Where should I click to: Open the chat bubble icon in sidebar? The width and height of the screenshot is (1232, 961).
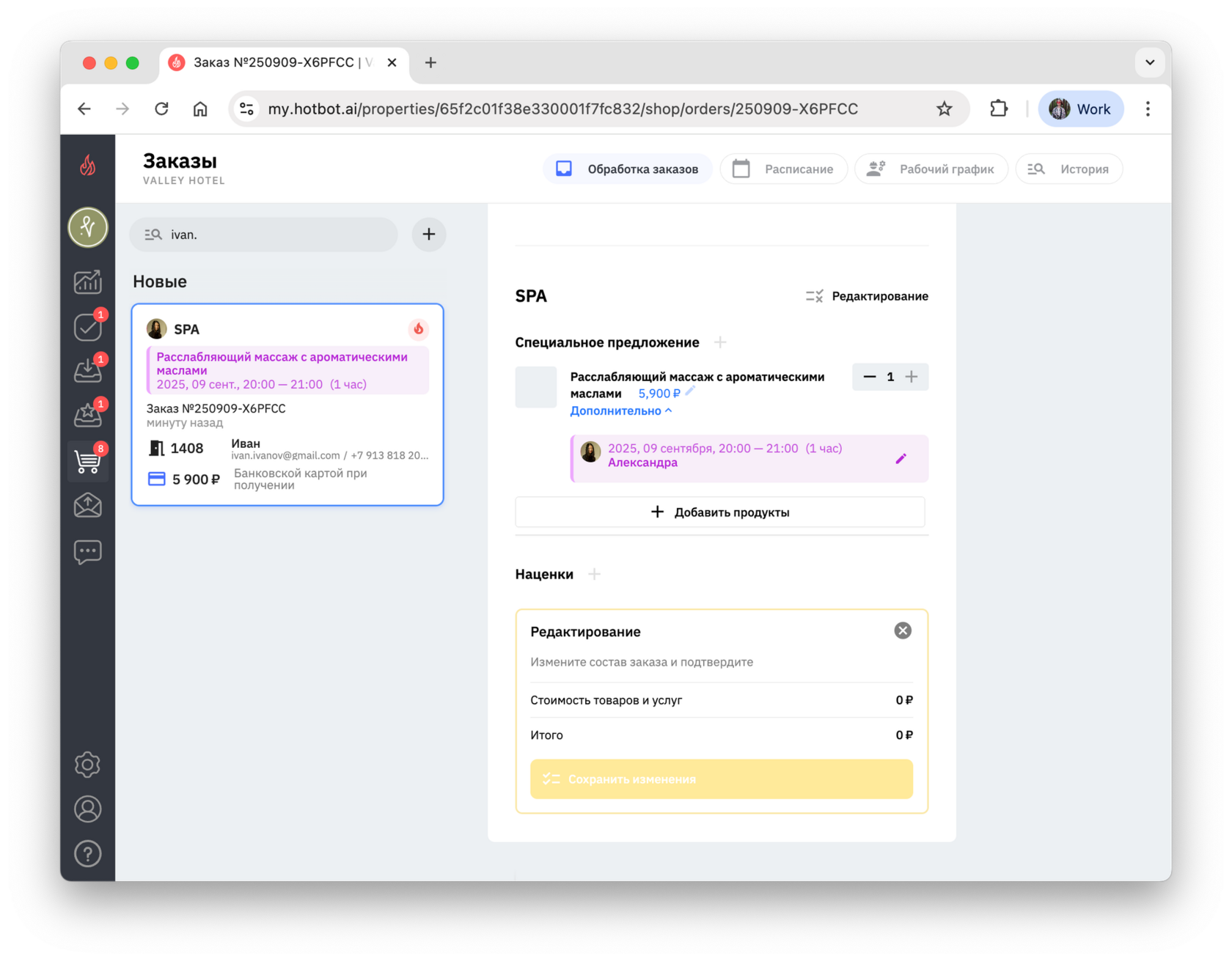[x=88, y=551]
